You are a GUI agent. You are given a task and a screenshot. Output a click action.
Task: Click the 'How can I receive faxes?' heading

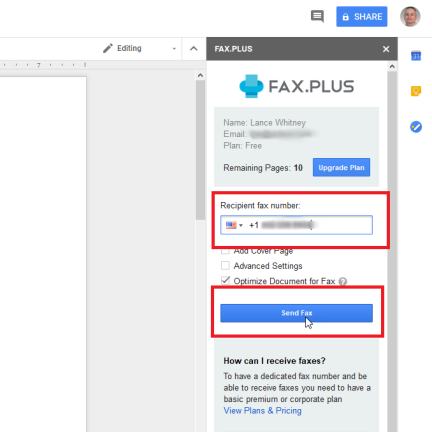[274, 361]
